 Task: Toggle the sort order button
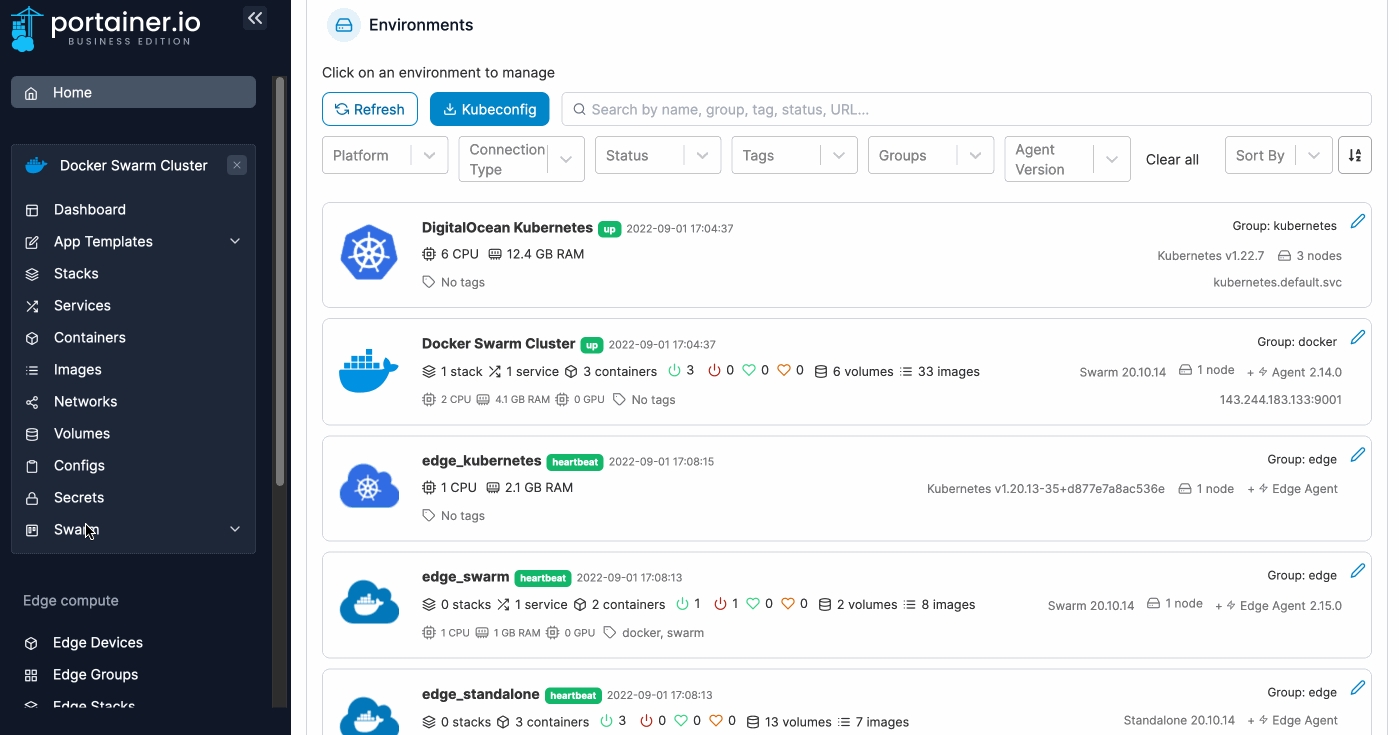pos(1355,156)
